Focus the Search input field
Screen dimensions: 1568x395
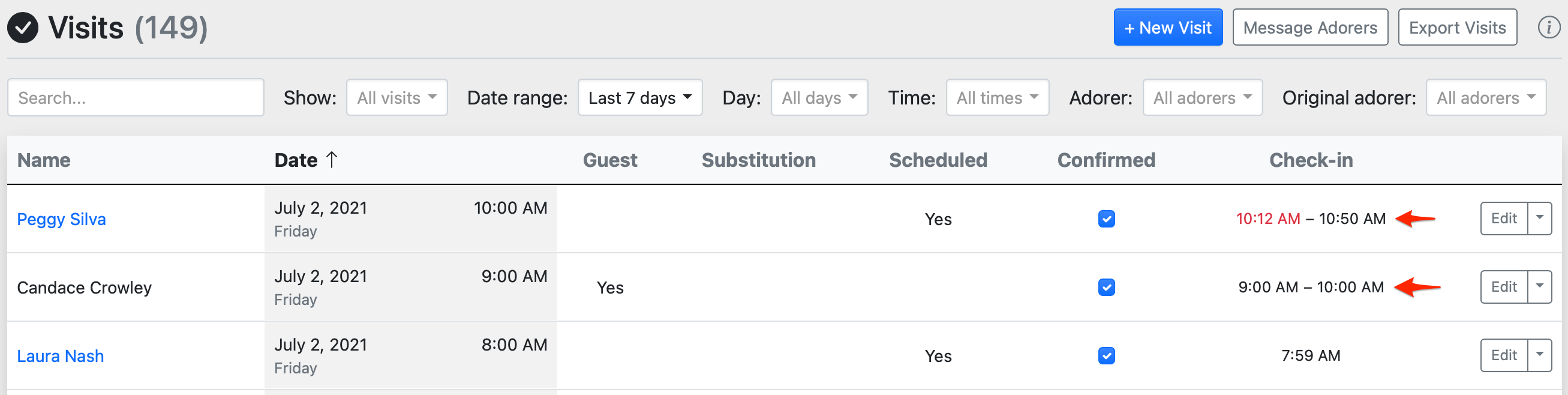[x=136, y=97]
